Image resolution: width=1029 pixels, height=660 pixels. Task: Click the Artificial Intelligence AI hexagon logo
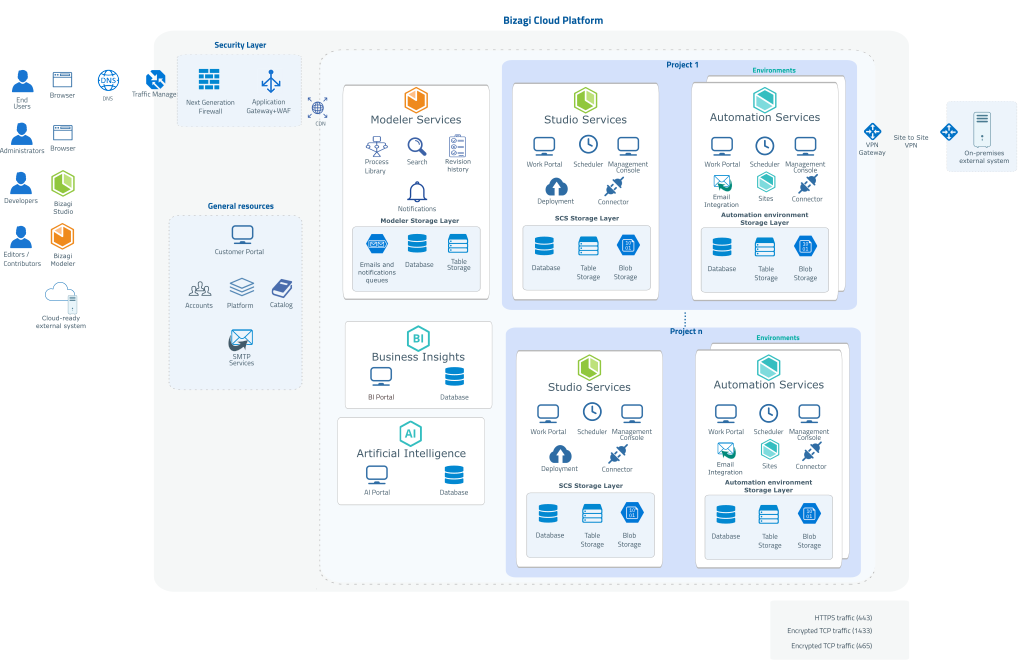(x=410, y=434)
